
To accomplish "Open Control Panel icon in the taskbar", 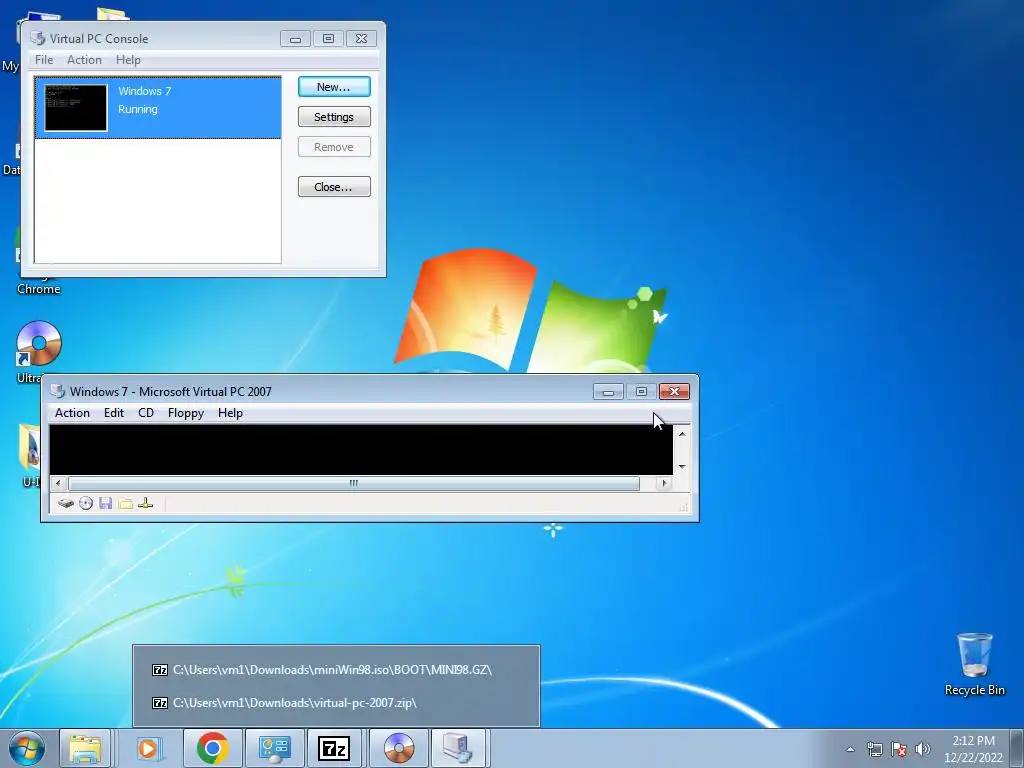I will pyautogui.click(x=274, y=748).
